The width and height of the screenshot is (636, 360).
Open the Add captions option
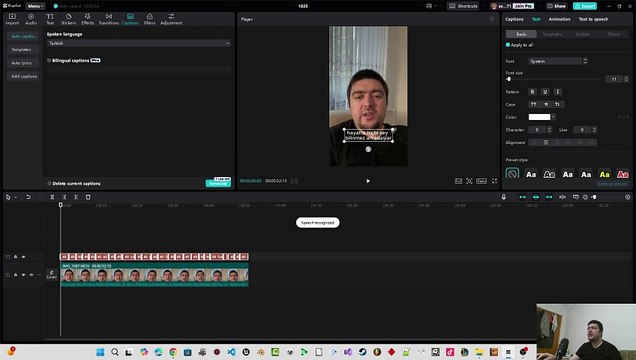click(23, 76)
